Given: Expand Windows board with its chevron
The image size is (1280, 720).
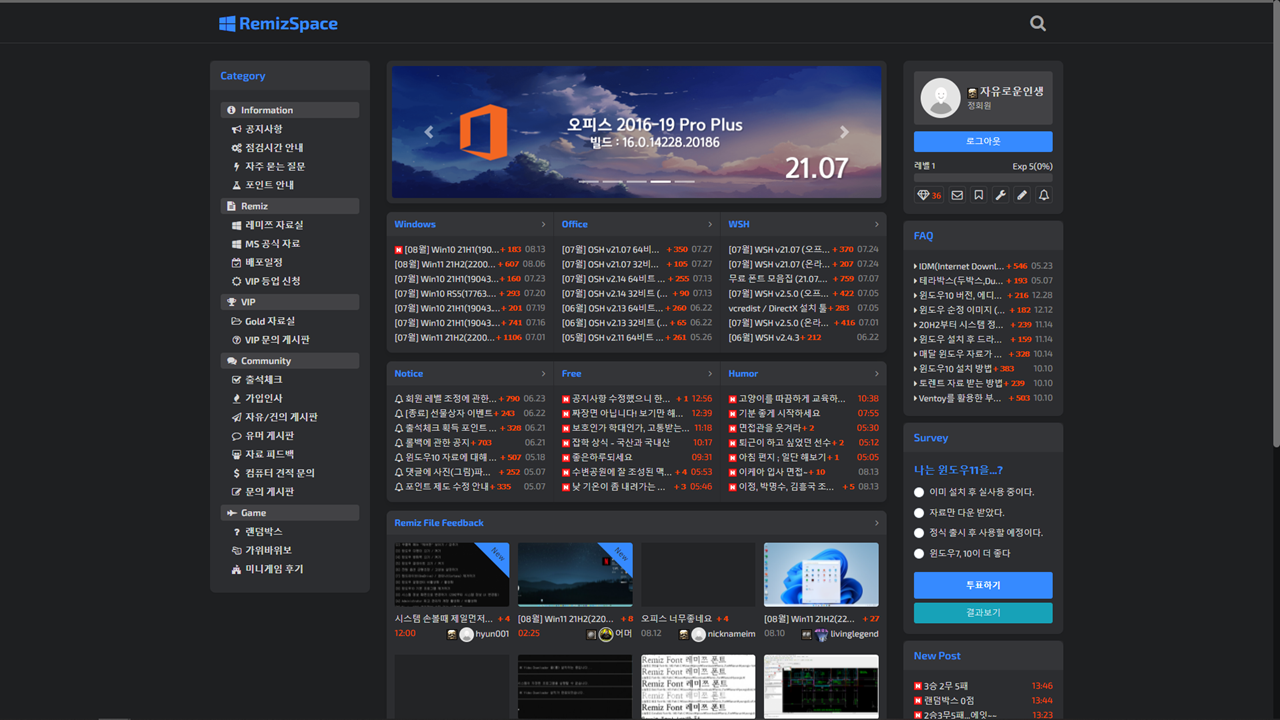Looking at the screenshot, I should click(544, 224).
